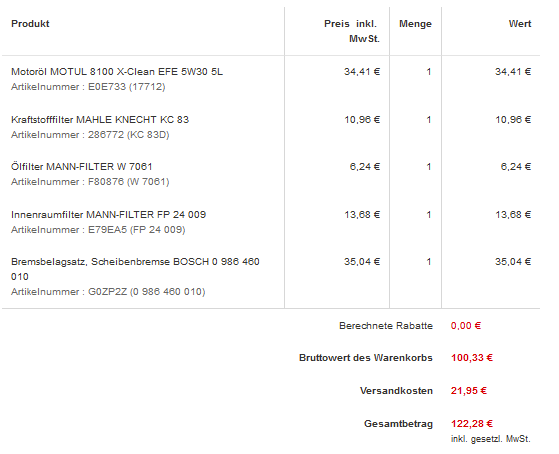Open Kraftstofffilter MAHLE KNECHT KC 83 product

click(100, 119)
